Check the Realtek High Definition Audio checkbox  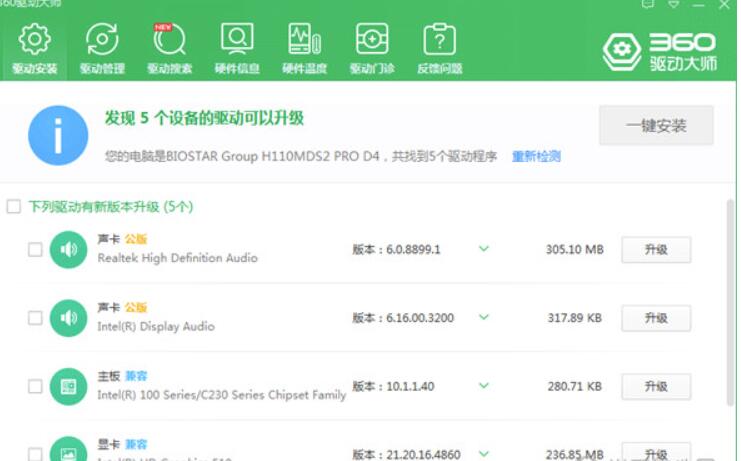[35, 249]
